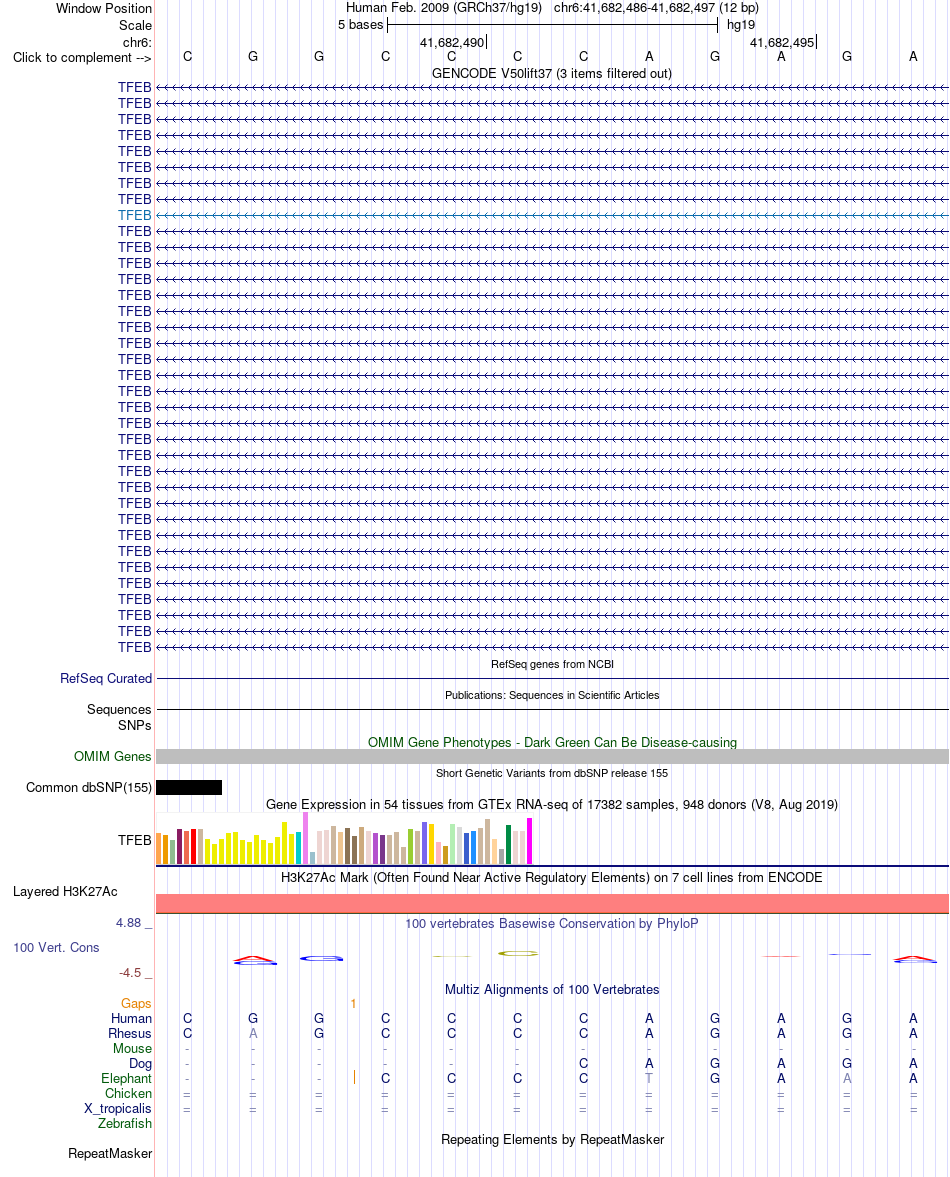
Task: Click the Scale track label
Action: pyautogui.click(x=135, y=25)
